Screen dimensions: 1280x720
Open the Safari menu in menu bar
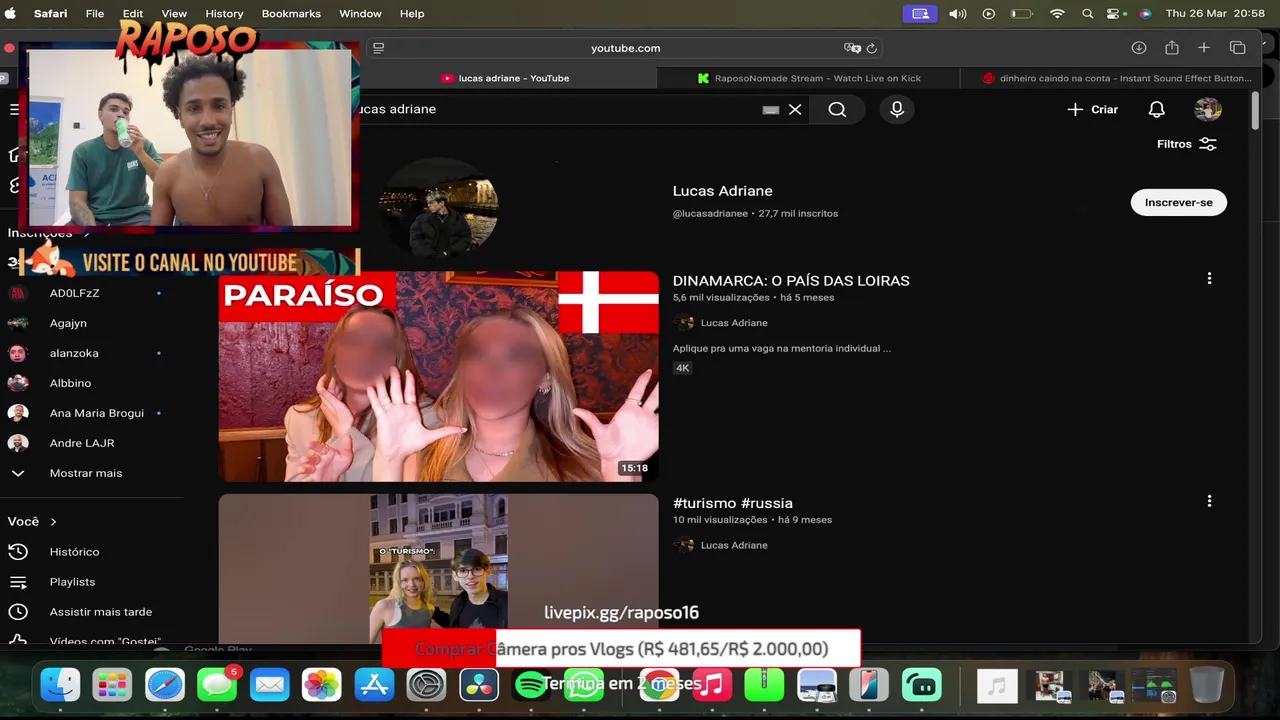click(51, 14)
